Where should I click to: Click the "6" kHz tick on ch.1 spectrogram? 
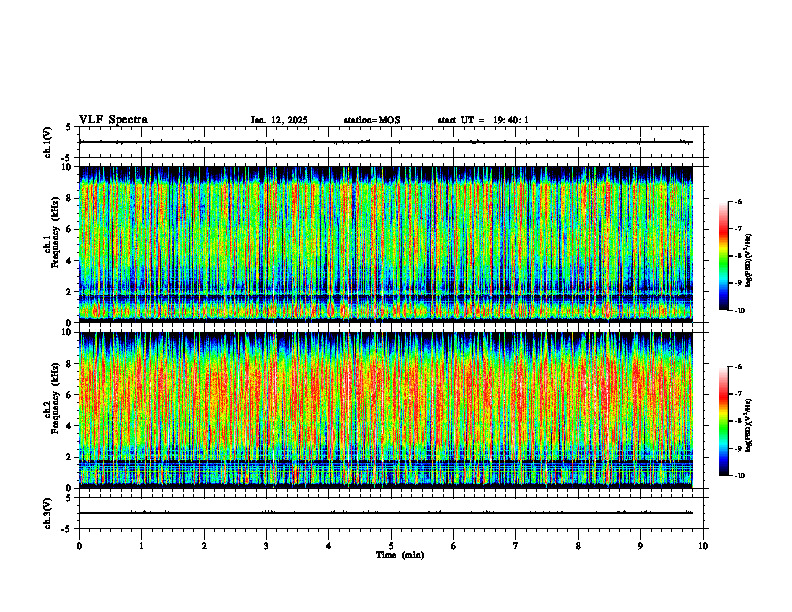click(x=70, y=229)
